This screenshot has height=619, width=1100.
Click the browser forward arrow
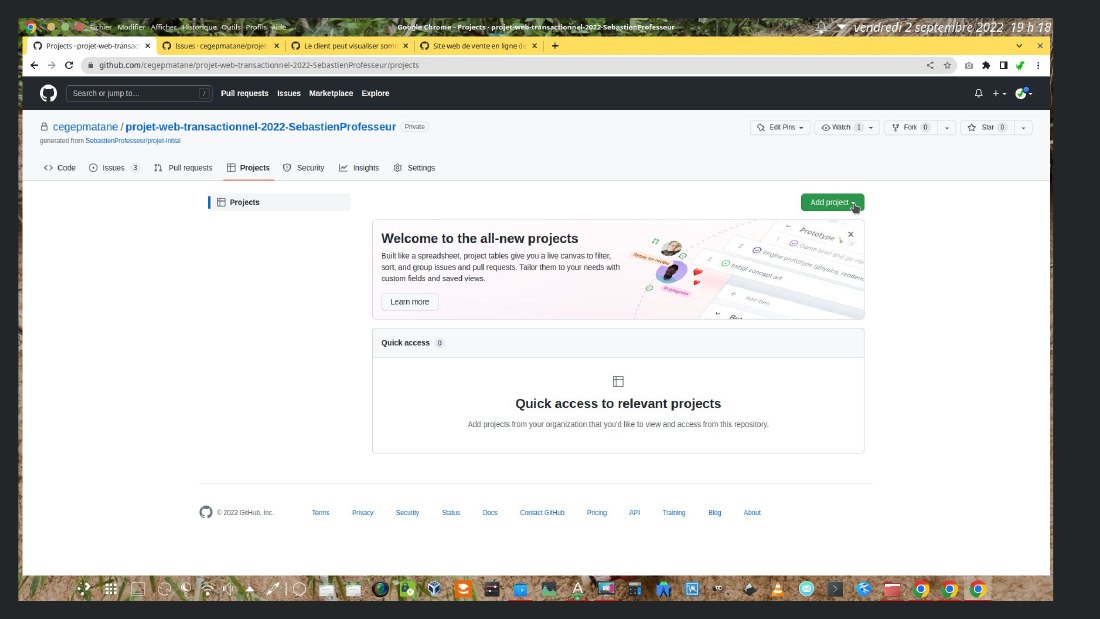(x=51, y=65)
